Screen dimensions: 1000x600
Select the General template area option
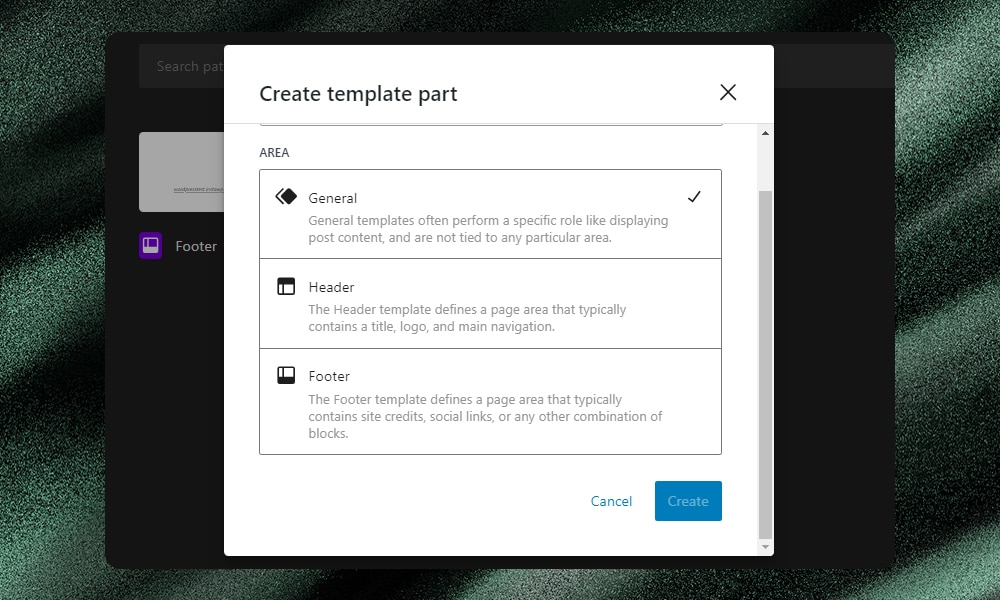pos(490,213)
